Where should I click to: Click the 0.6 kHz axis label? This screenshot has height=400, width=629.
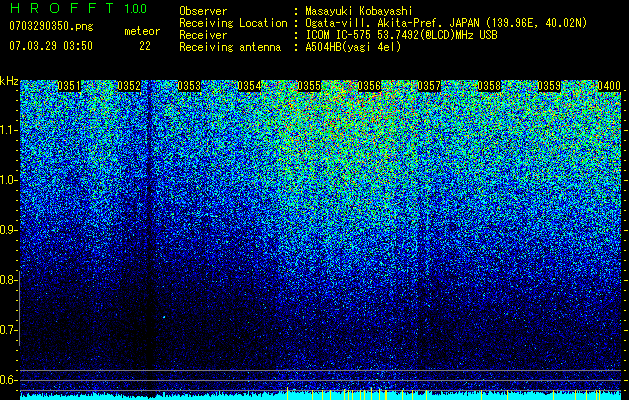(8, 380)
